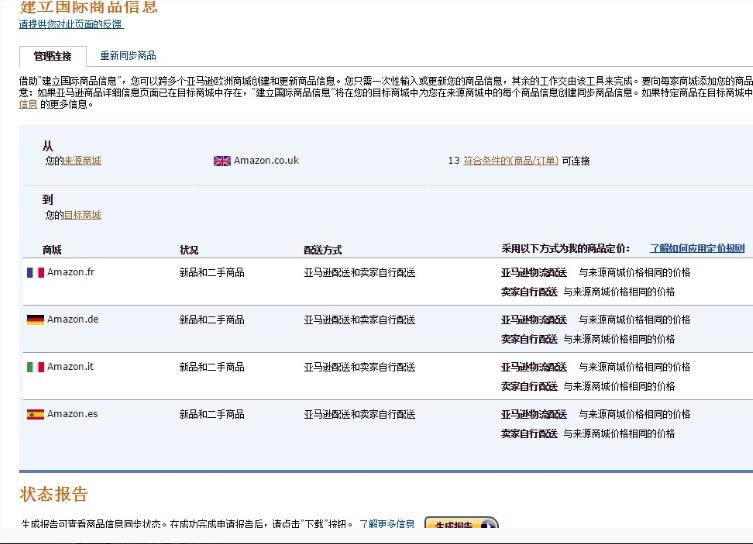Image resolution: width=753 pixels, height=544 pixels.
Task: Click 卖家自行配送 pricing label in Amazon.de row
Action: coord(529,339)
